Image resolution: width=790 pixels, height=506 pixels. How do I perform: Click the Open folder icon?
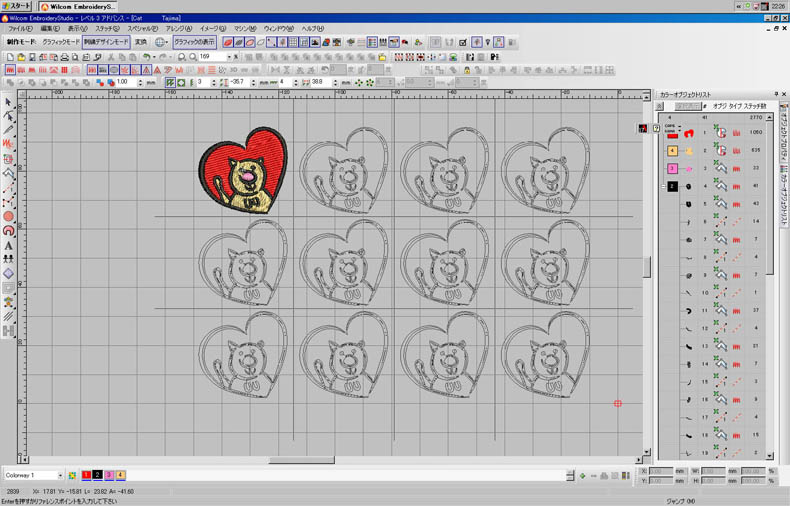pos(21,57)
